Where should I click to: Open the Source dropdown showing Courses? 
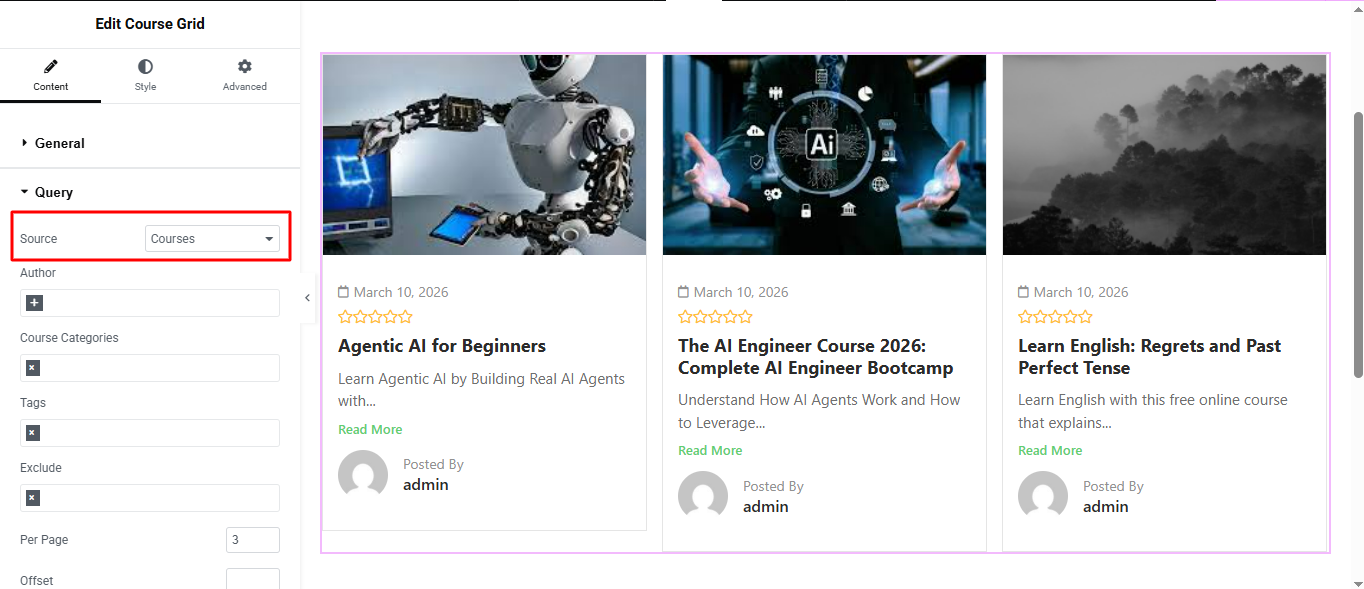point(212,239)
